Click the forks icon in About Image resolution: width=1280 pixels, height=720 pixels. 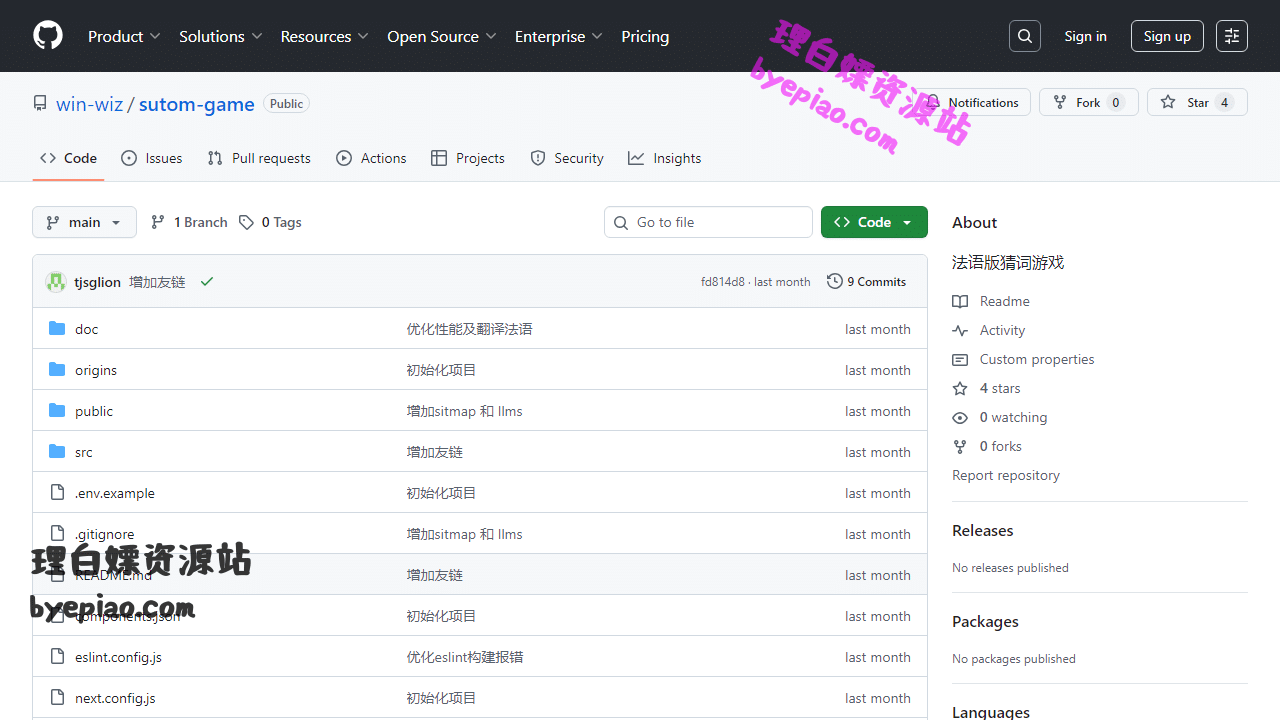tap(960, 446)
